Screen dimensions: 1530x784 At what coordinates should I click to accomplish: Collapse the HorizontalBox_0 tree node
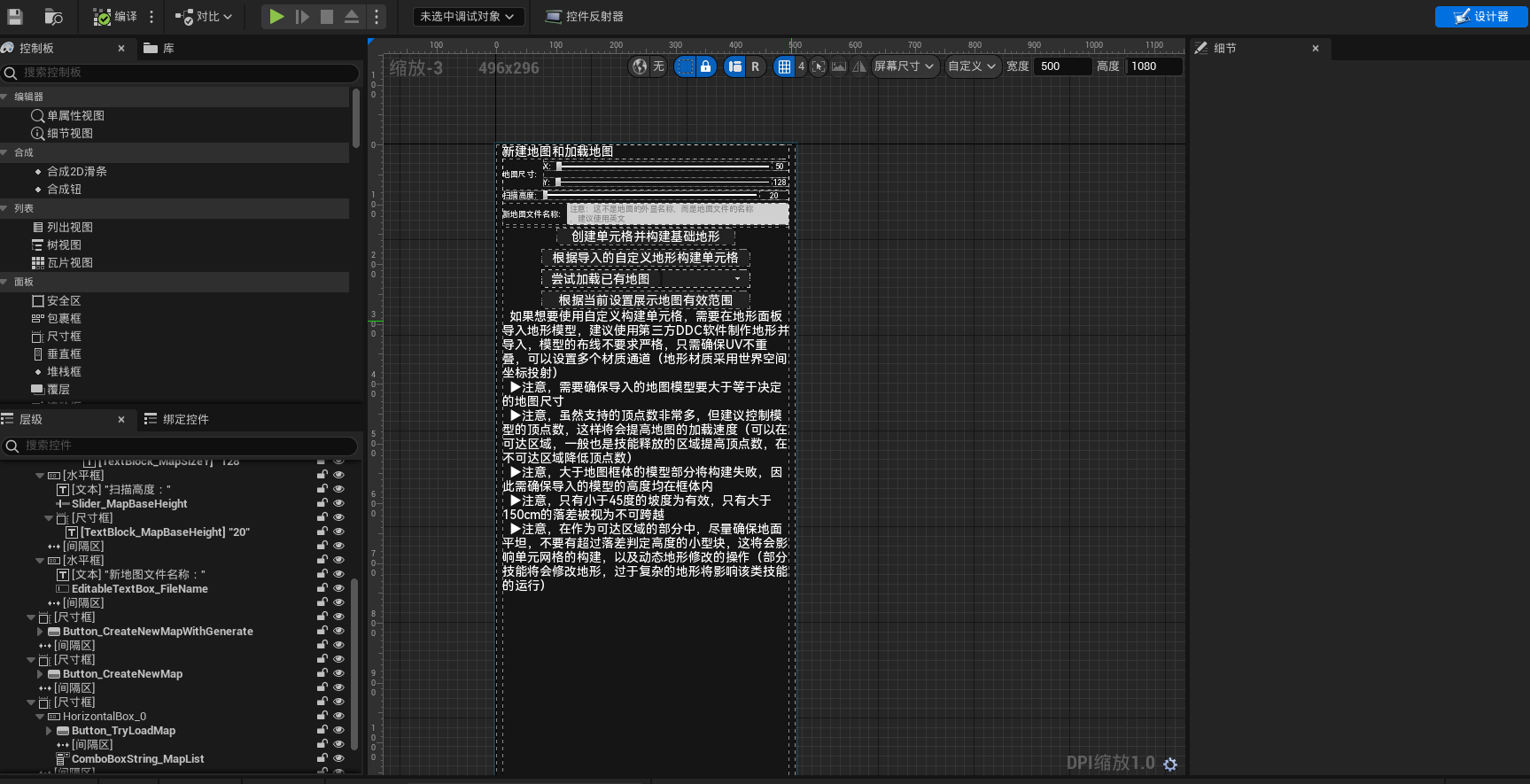click(x=40, y=717)
